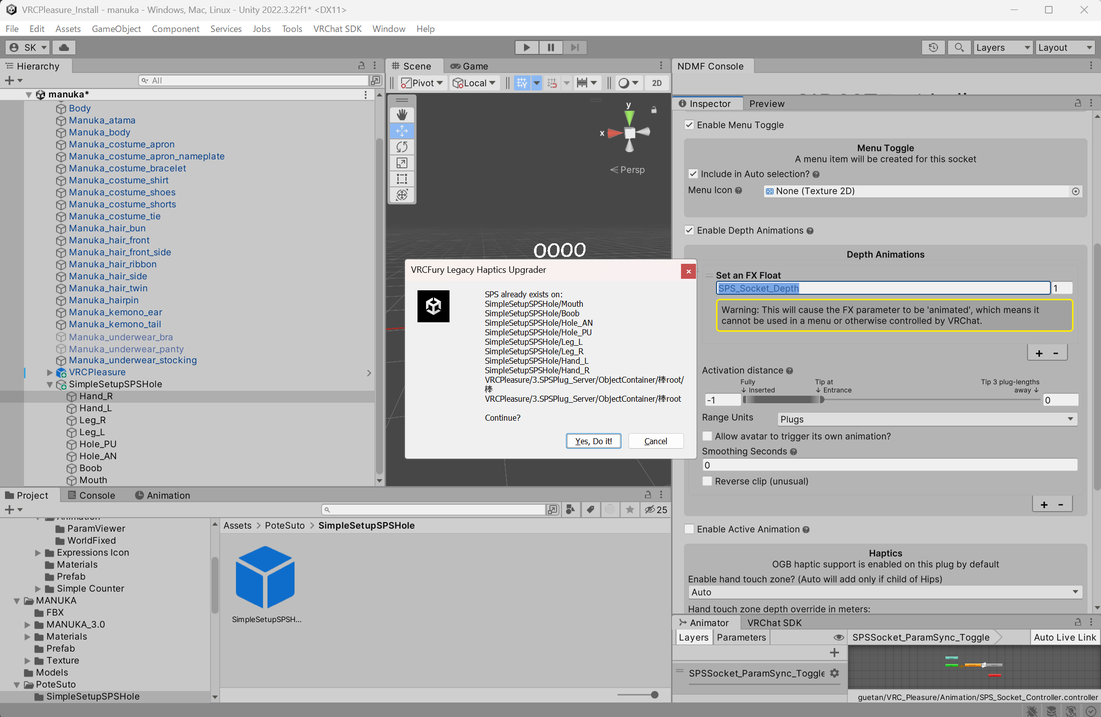Collapse SimpleSetupSPSHole in Hierarchy
1101x717 pixels.
[x=49, y=384]
